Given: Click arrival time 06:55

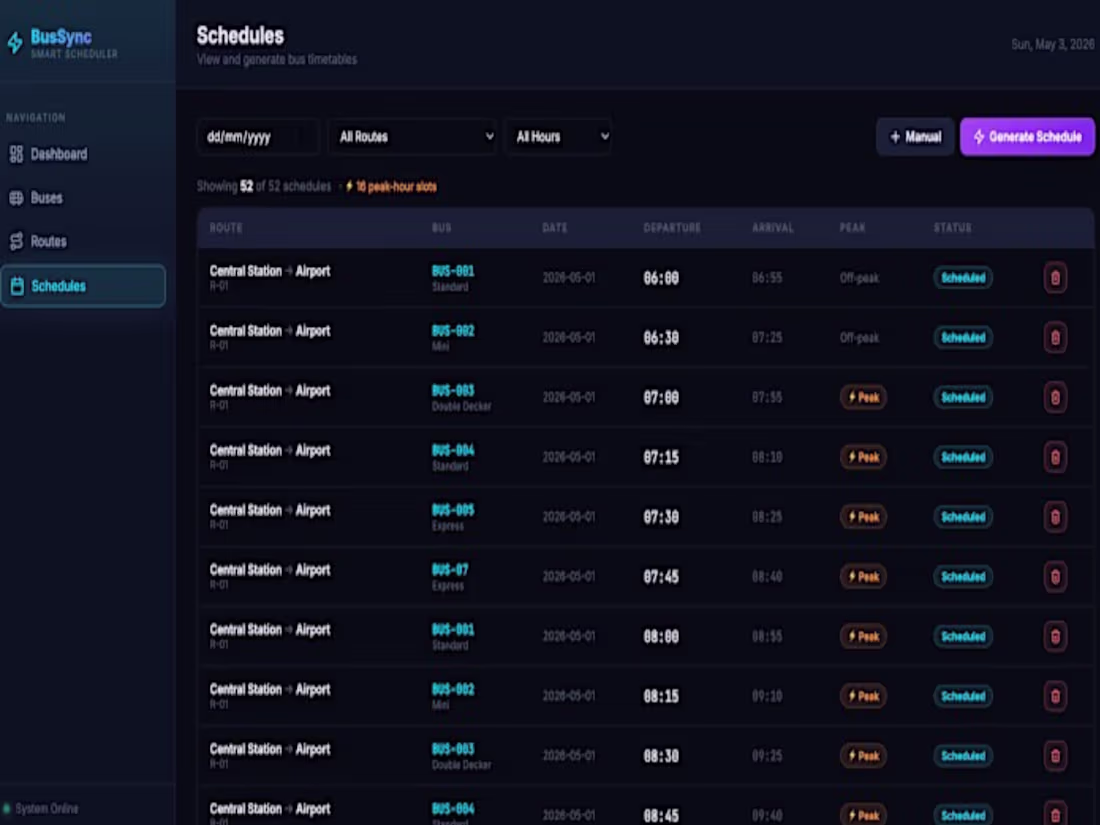Looking at the screenshot, I should click(x=767, y=278).
